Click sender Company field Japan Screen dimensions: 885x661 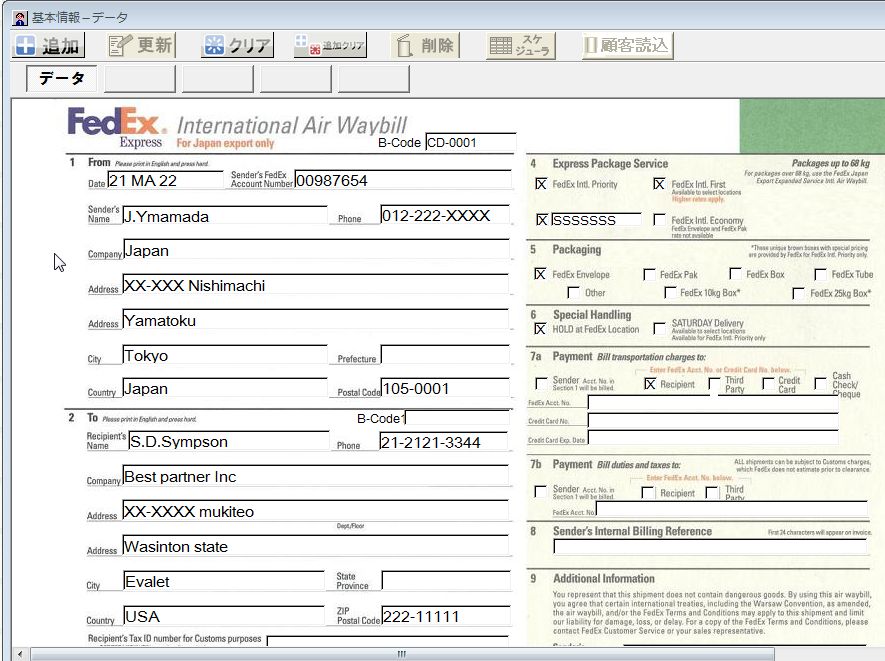[x=316, y=250]
